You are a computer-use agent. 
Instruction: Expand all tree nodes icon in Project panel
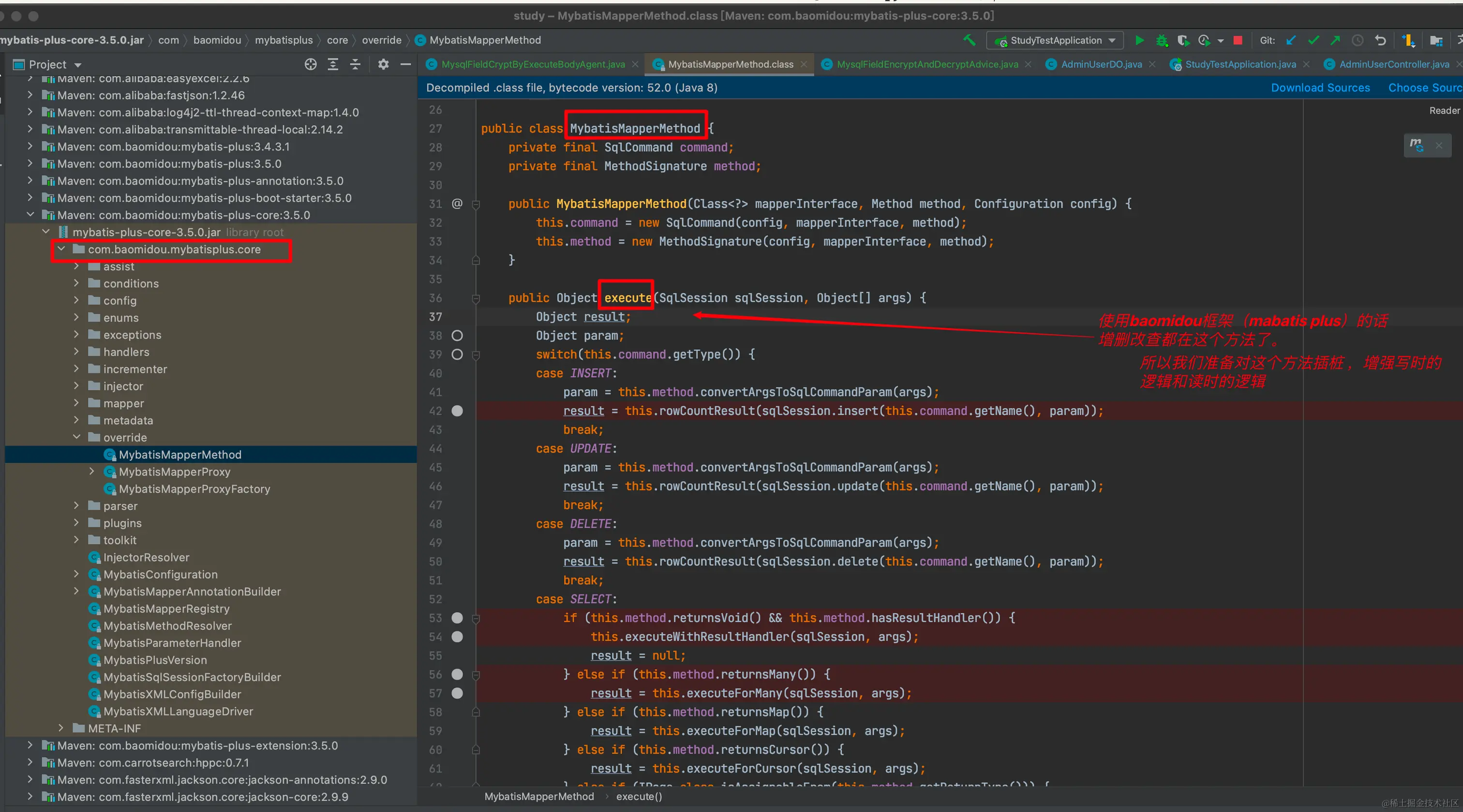tap(333, 64)
